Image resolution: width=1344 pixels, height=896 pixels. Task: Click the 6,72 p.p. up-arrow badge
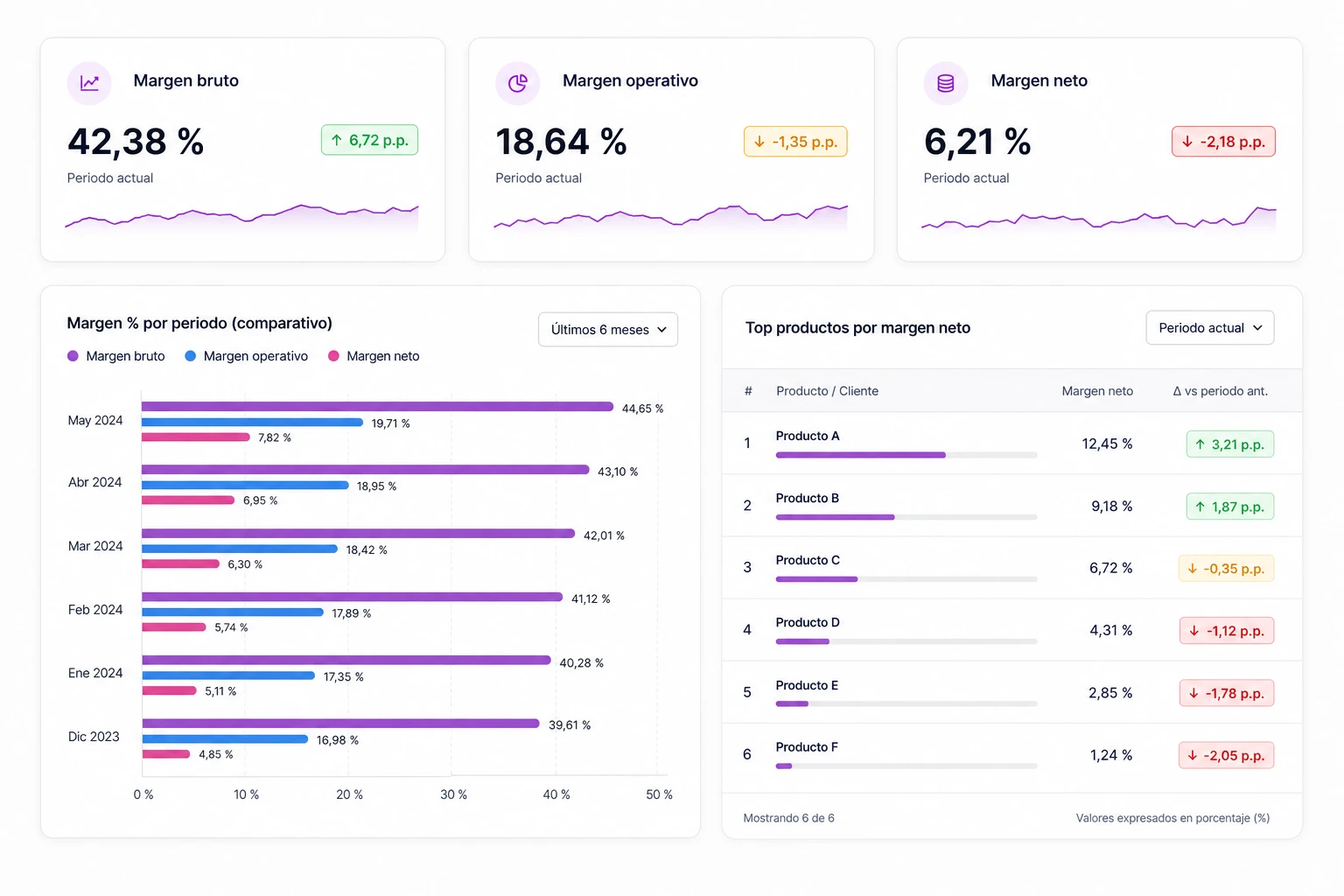pyautogui.click(x=369, y=140)
